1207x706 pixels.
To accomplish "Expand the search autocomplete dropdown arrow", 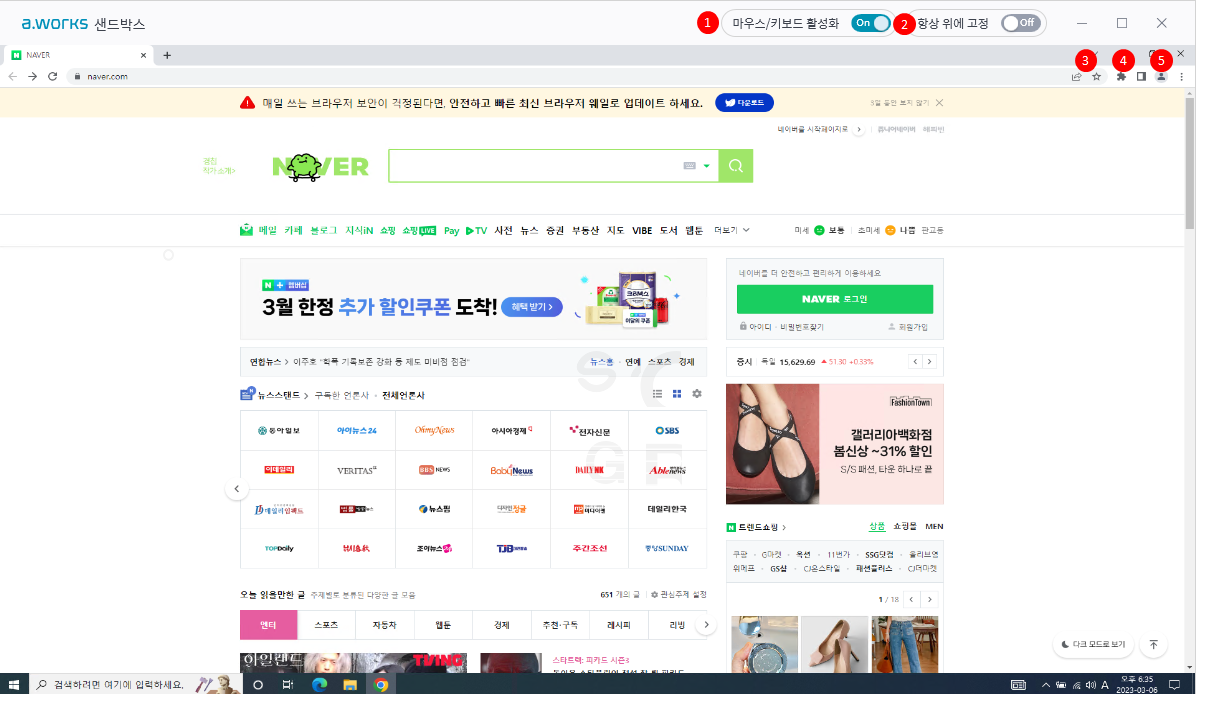I will [707, 166].
